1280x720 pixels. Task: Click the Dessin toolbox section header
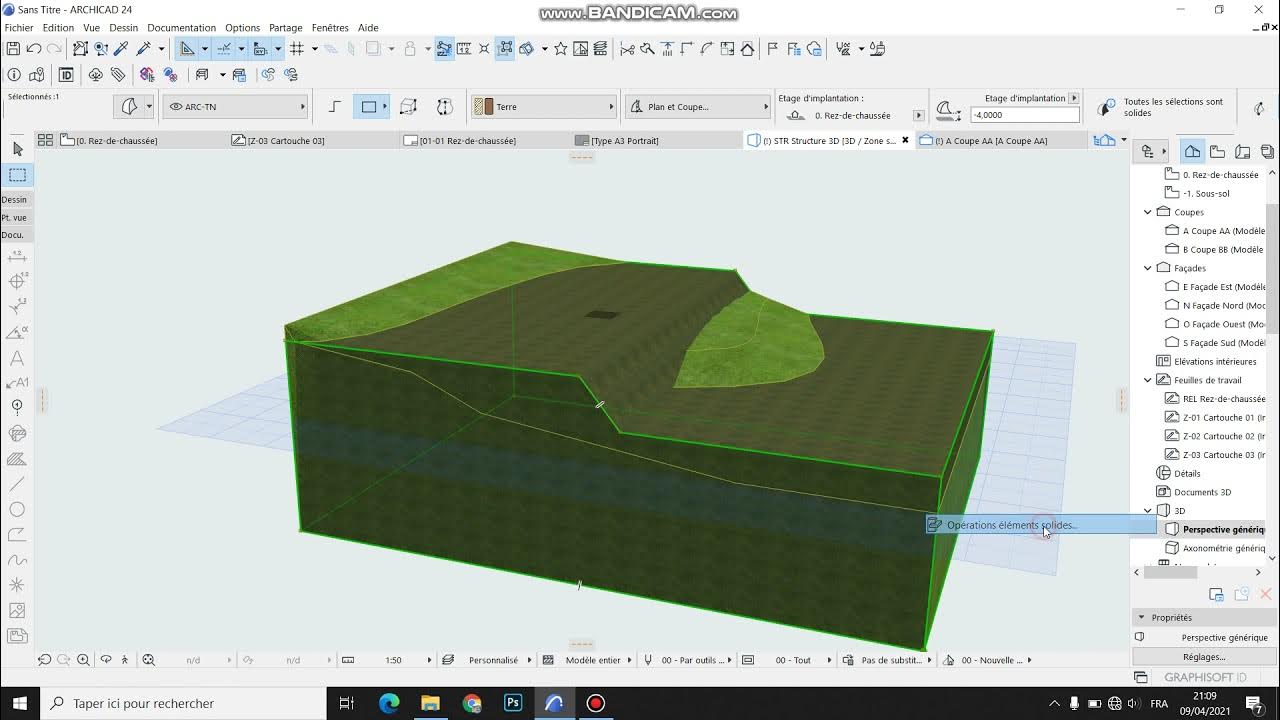coord(15,199)
